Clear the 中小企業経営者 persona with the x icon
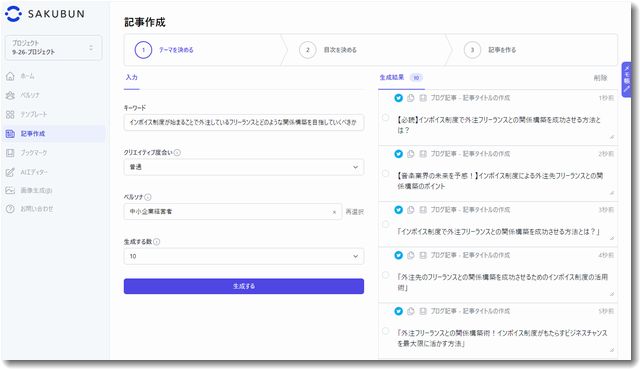The image size is (640, 369). click(334, 212)
